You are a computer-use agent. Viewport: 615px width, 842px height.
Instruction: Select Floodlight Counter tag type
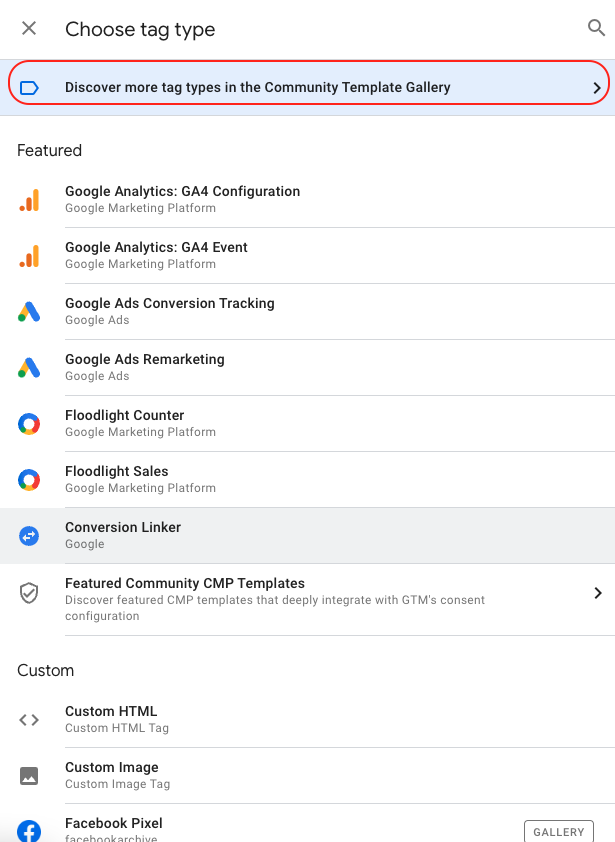307,424
